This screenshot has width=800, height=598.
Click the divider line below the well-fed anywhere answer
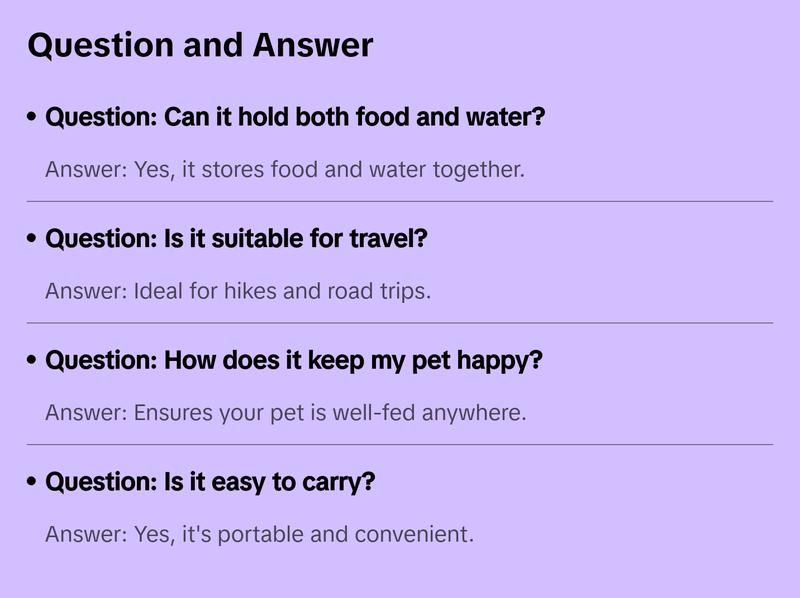tap(400, 444)
